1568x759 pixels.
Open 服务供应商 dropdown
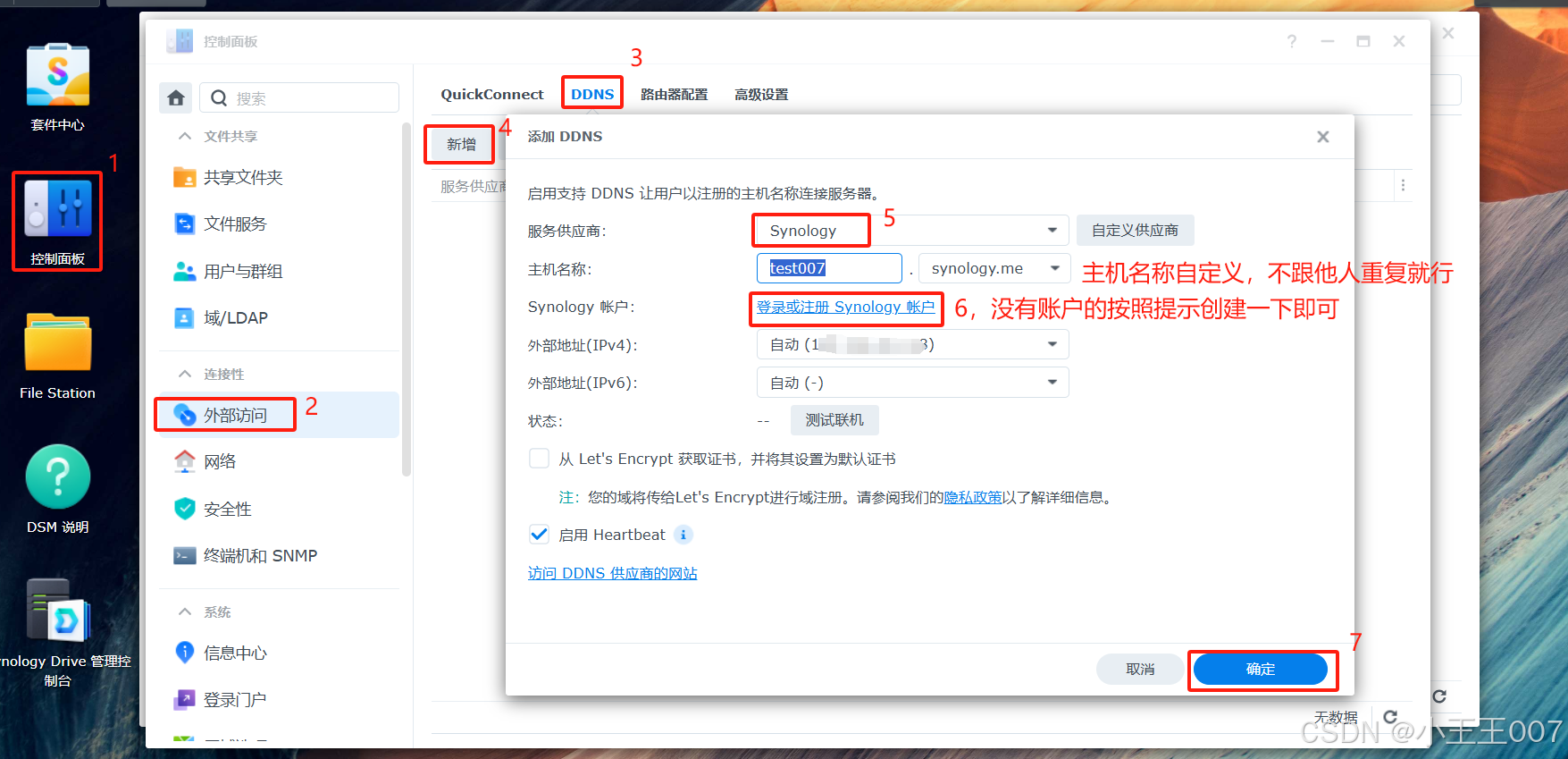913,231
